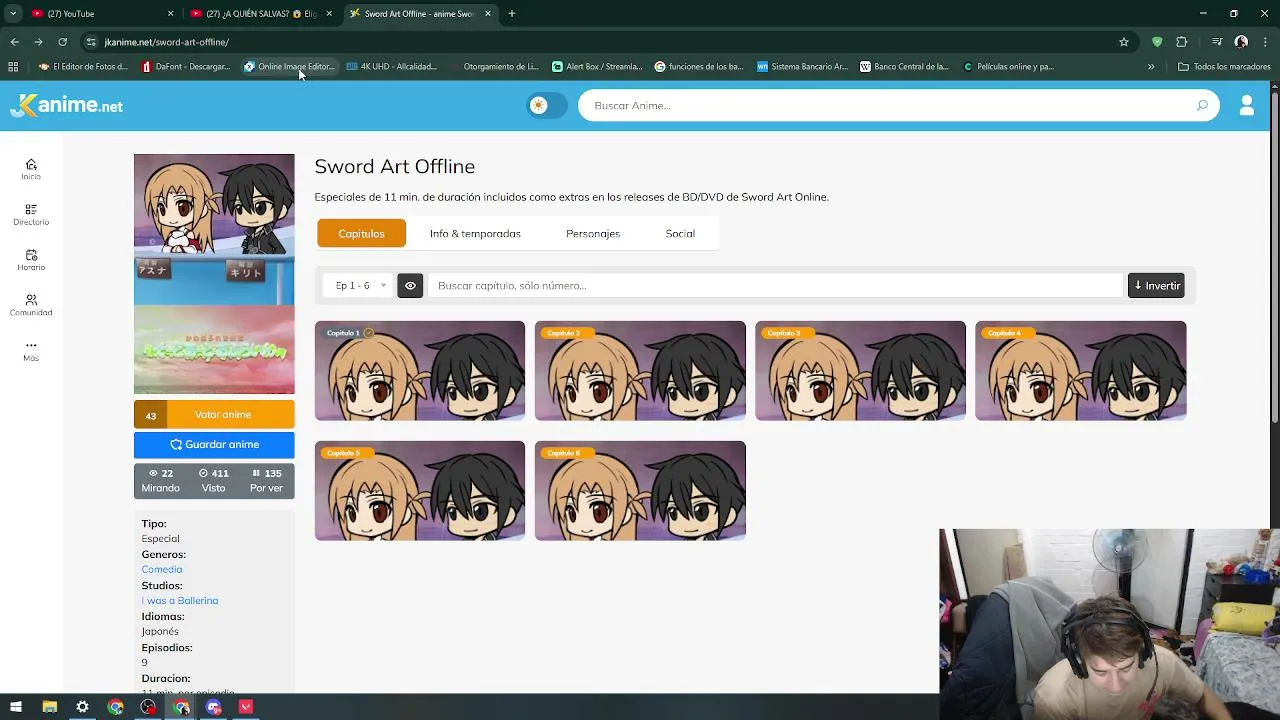This screenshot has width=1280, height=720.
Task: Open the tab search dropdown arrow
Action: [x=12, y=13]
